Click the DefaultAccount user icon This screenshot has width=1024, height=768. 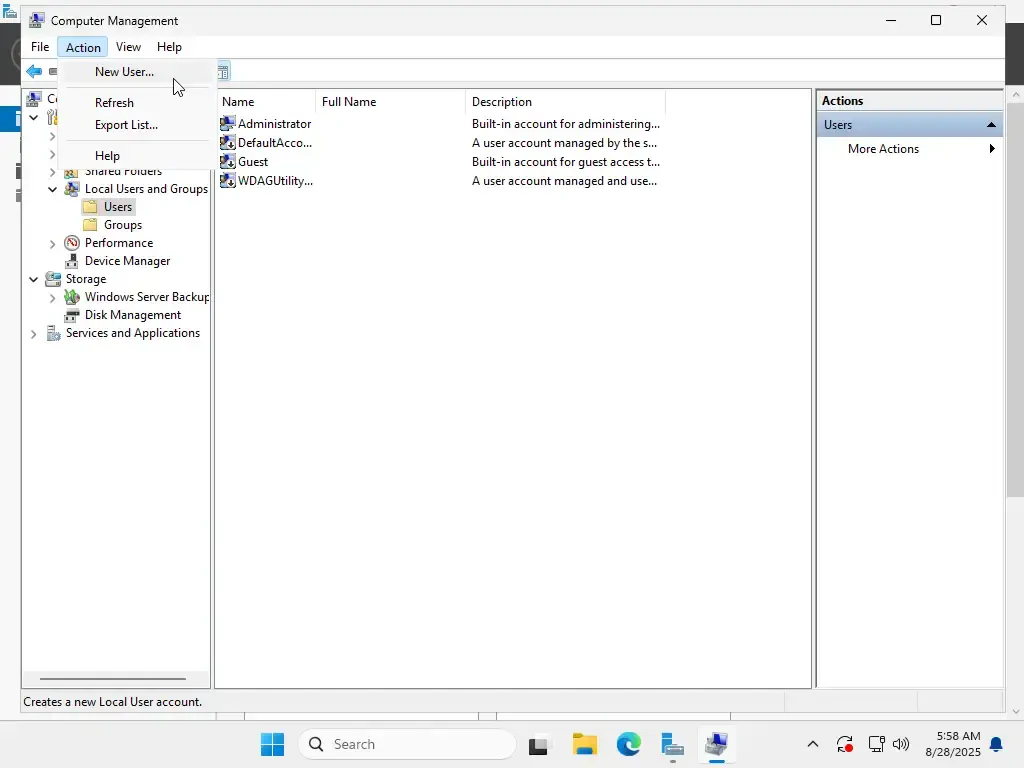[x=227, y=142]
